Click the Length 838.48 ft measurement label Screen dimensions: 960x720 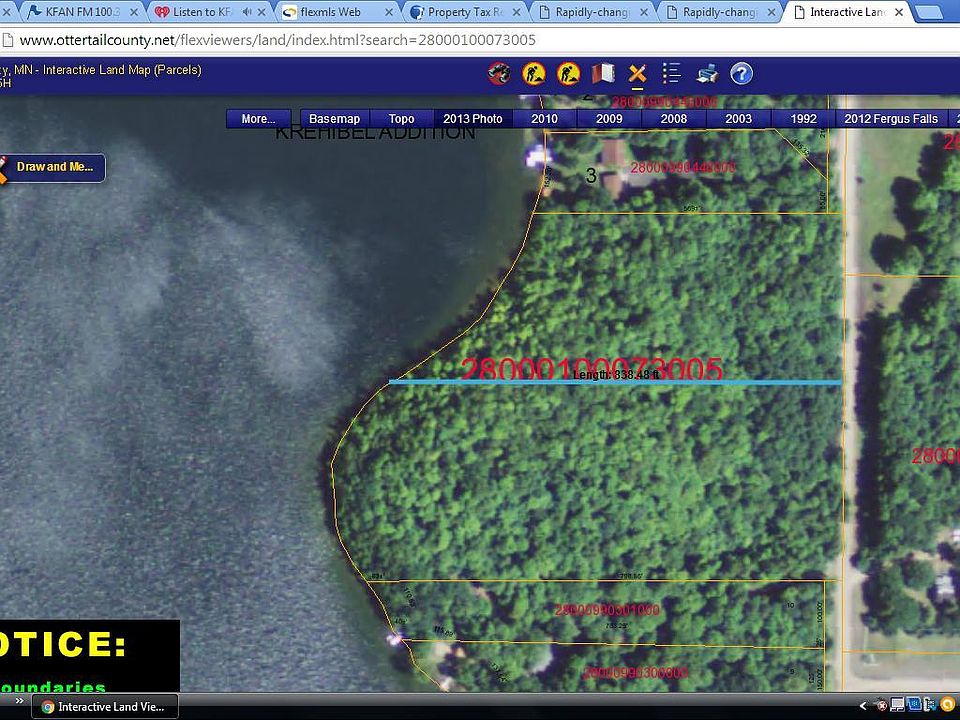pyautogui.click(x=616, y=375)
